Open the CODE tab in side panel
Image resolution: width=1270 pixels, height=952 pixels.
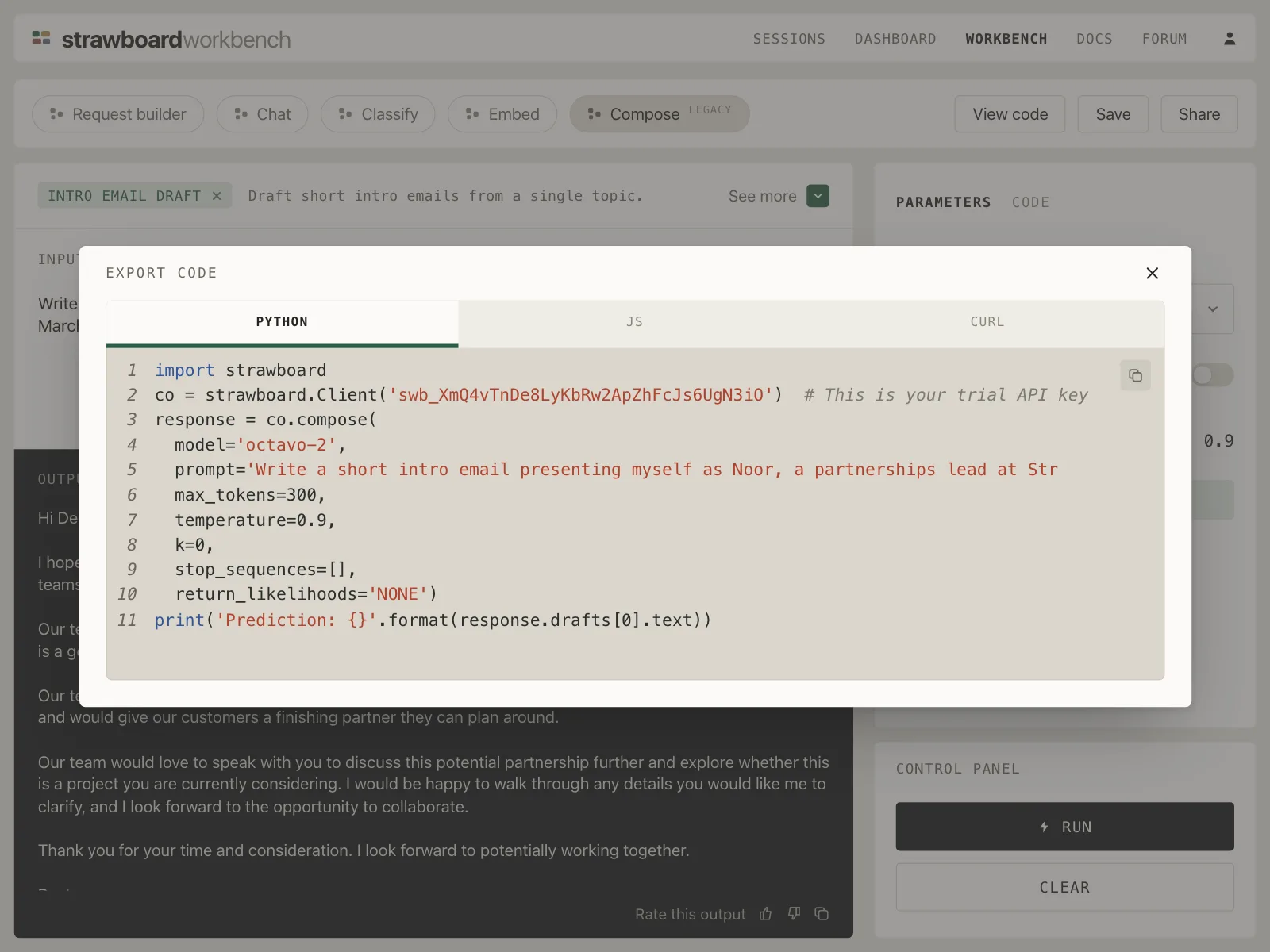(x=1030, y=202)
